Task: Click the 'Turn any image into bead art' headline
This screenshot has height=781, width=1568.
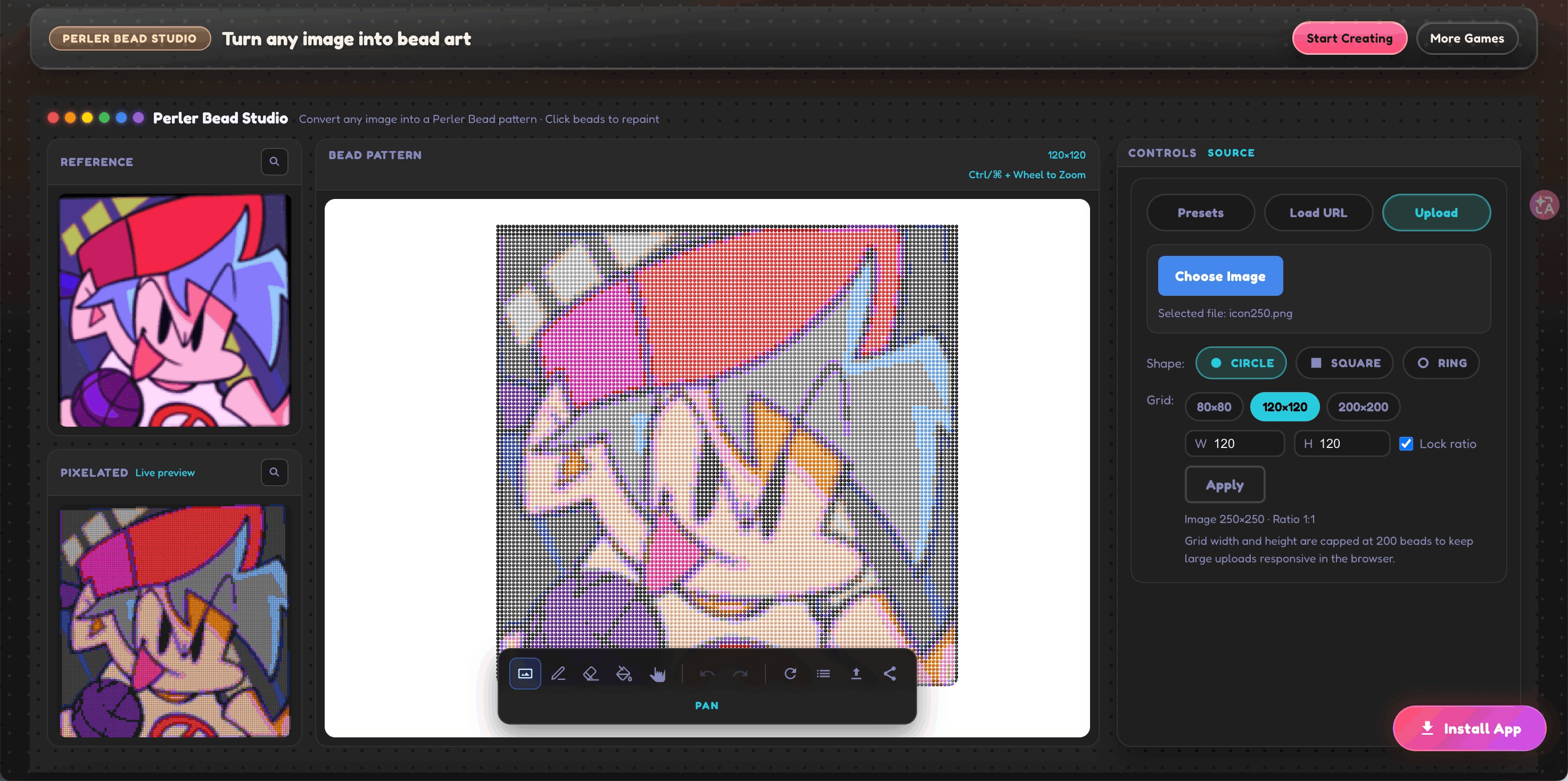Action: tap(346, 39)
